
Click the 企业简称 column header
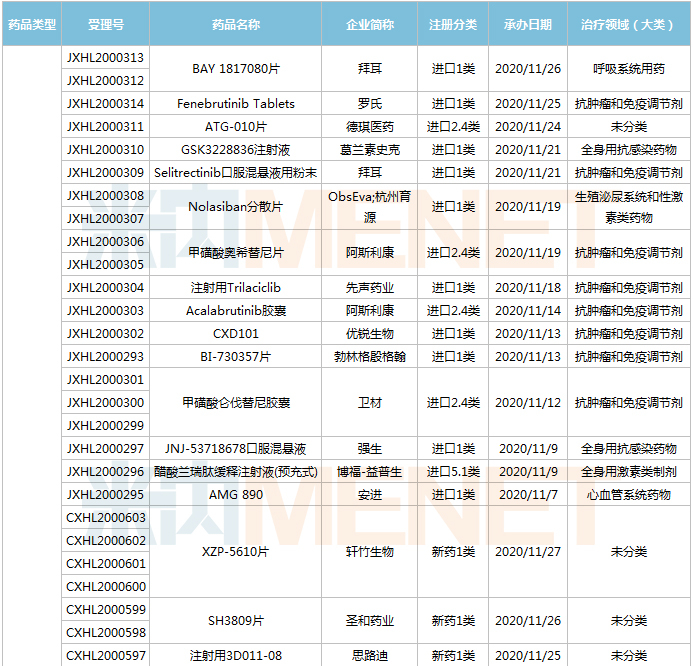[x=369, y=24]
